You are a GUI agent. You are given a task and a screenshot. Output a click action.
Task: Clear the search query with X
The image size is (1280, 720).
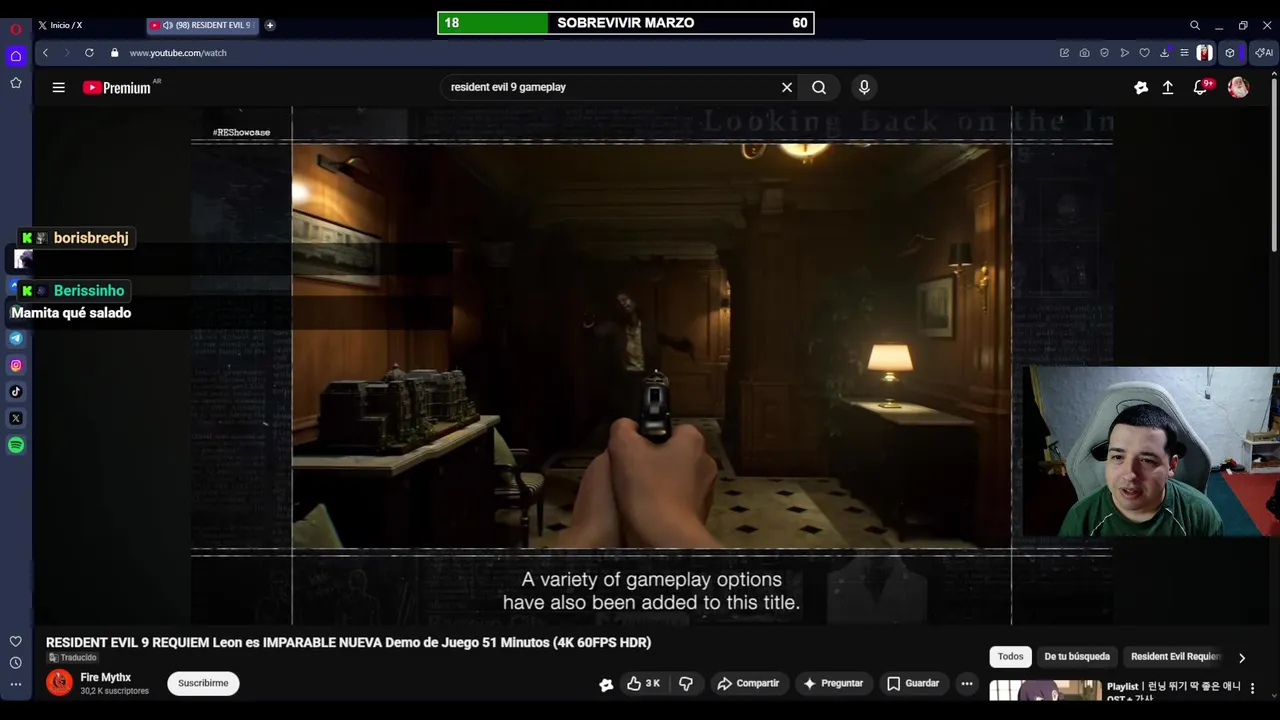tap(787, 87)
